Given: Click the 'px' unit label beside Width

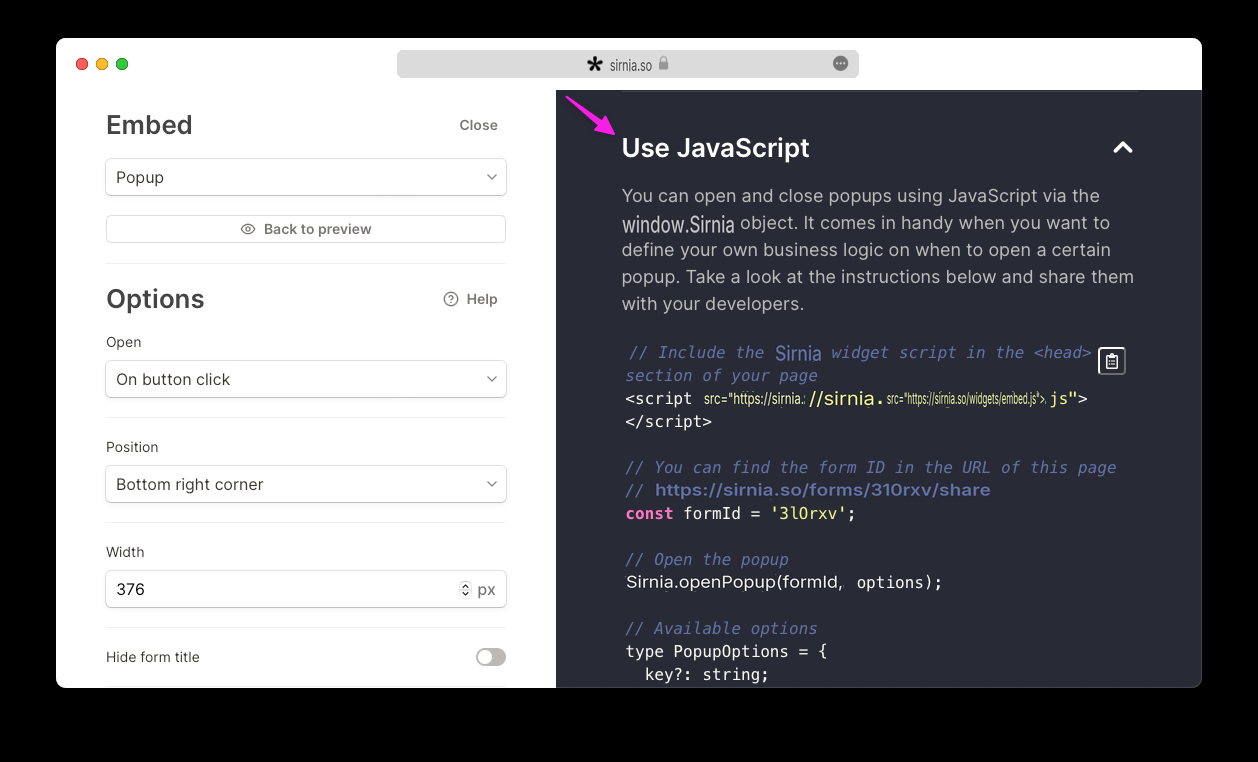Looking at the screenshot, I should point(486,590).
